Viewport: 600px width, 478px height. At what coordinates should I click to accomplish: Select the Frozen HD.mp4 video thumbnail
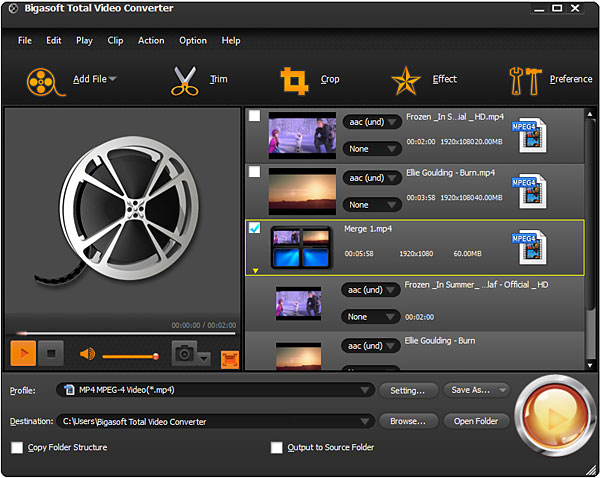tap(302, 135)
